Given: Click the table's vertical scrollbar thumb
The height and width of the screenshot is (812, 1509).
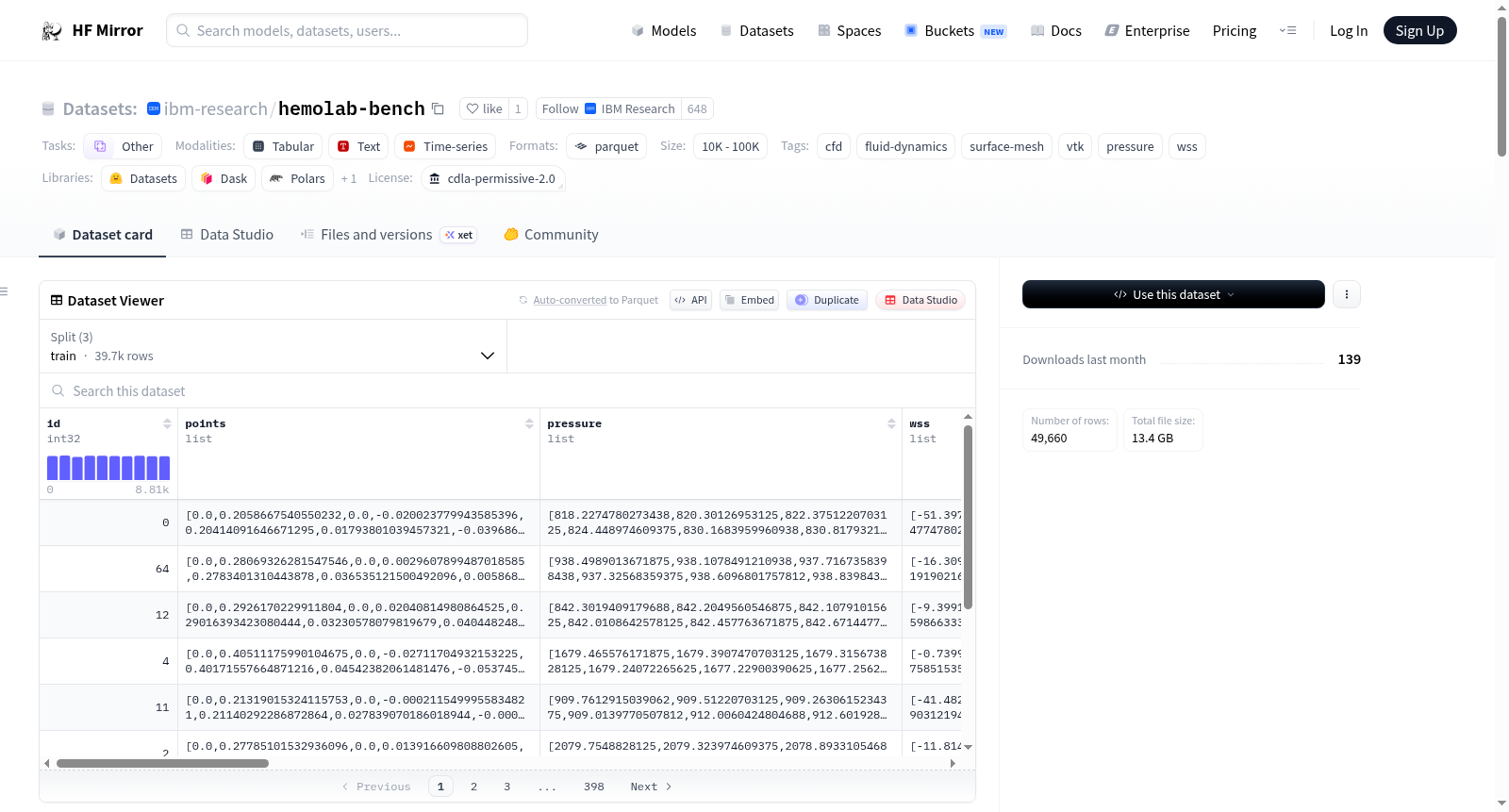Looking at the screenshot, I should tap(968, 518).
